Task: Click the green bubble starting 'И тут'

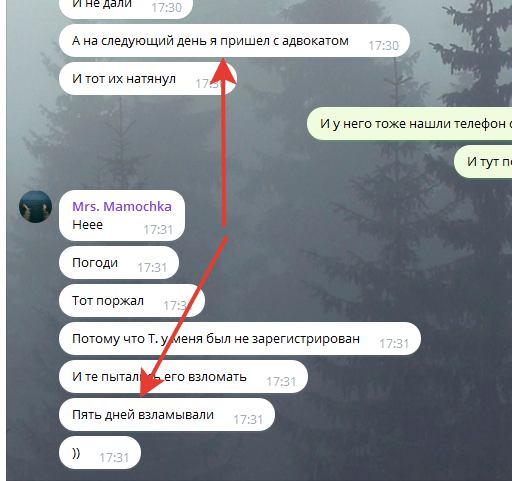Action: (x=483, y=162)
